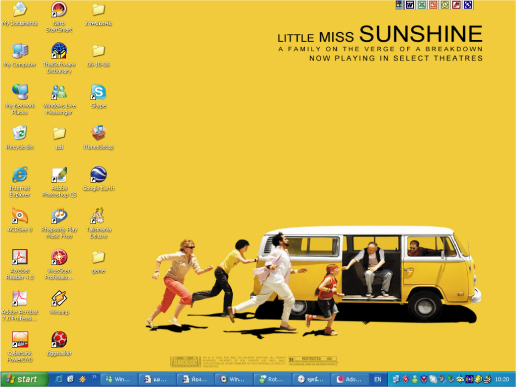Open the Skype desktop shortcut
The height and width of the screenshot is (387, 516).
(x=98, y=97)
